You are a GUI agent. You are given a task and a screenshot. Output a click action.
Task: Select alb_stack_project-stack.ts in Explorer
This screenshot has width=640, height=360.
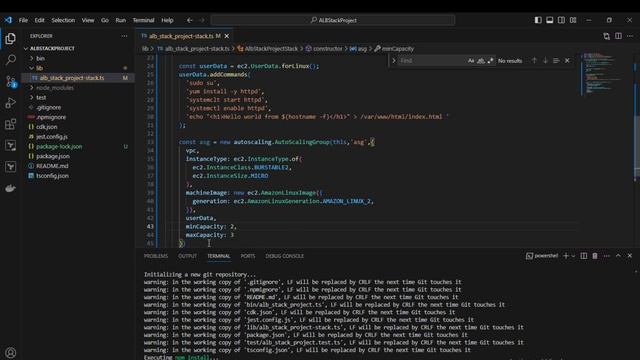(x=72, y=78)
